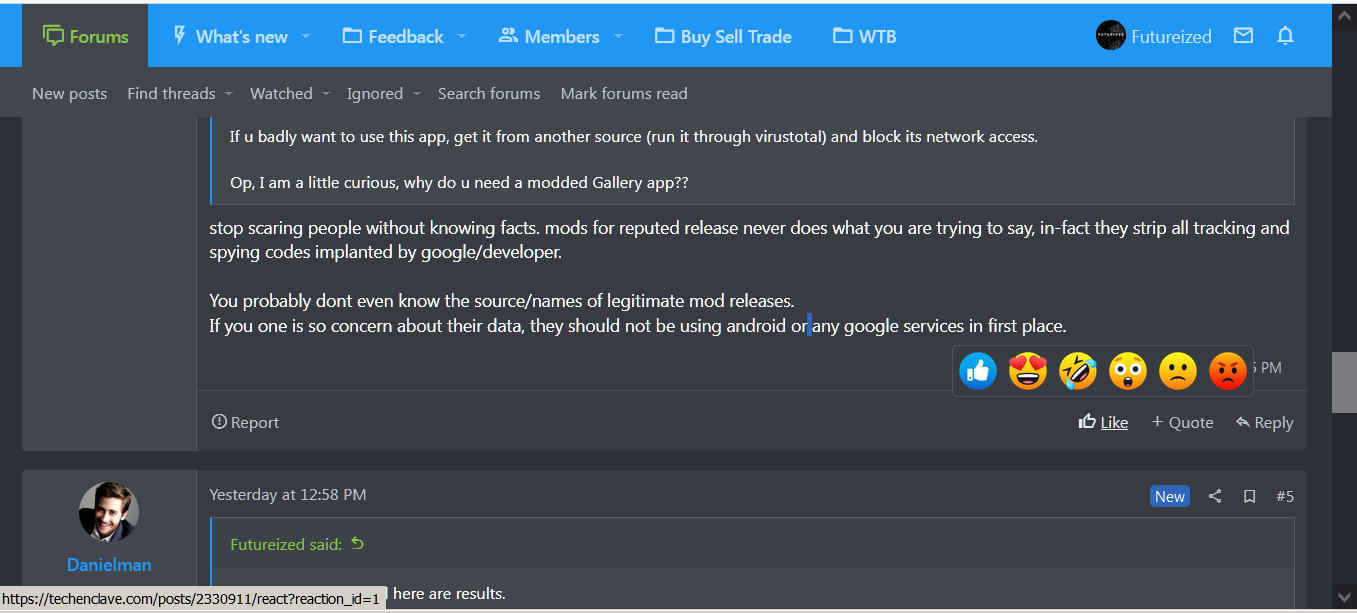The image size is (1357, 613).
Task: Open Danielman's profile link
Action: (109, 565)
